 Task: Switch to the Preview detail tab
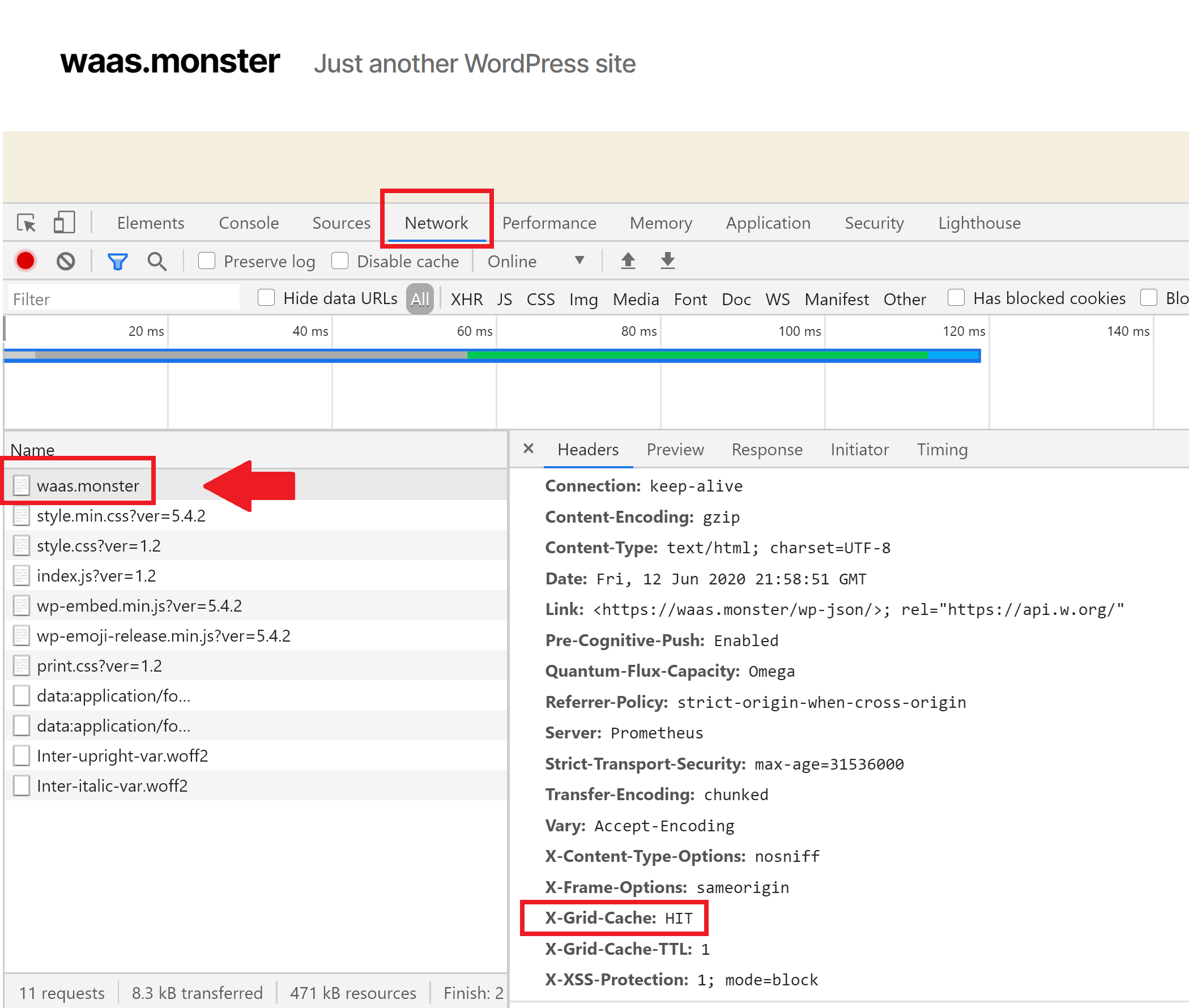coord(675,450)
